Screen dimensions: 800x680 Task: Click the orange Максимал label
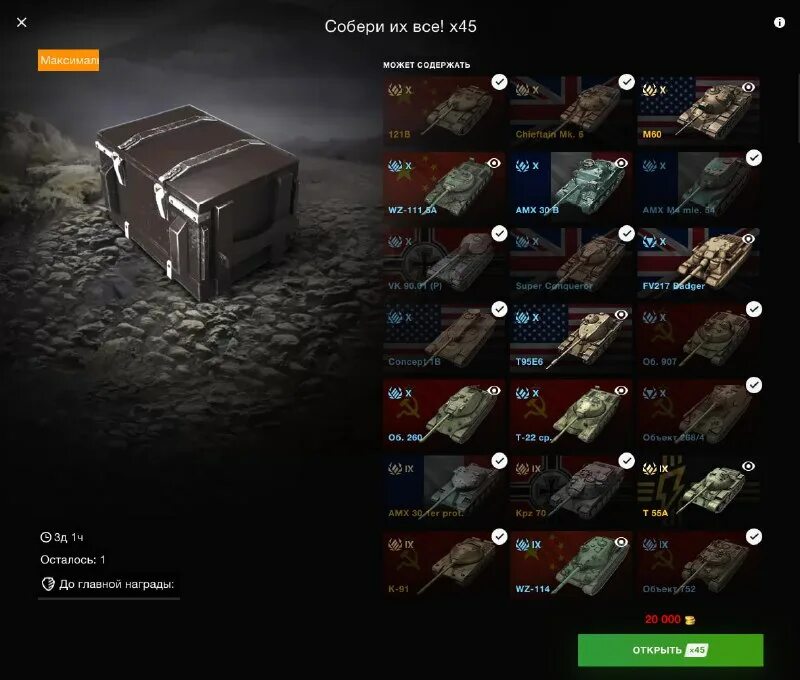point(68,60)
